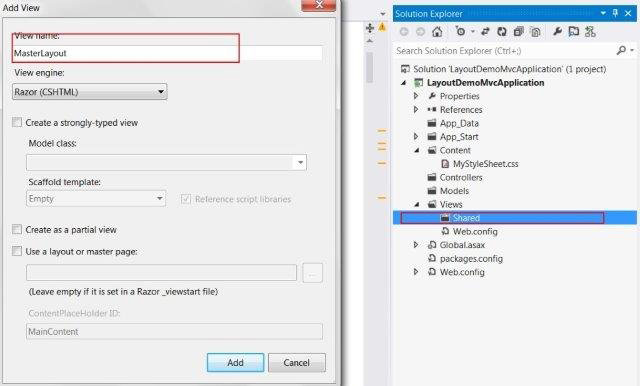The image size is (640, 386).
Task: Cancel the Add View dialog
Action: [297, 362]
